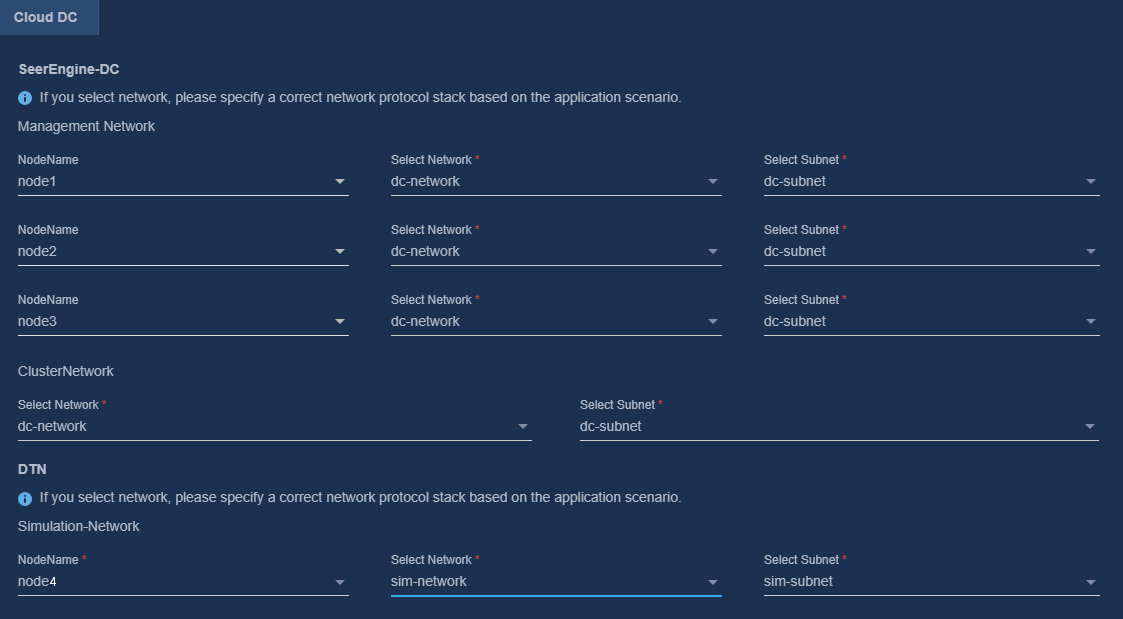Viewport: 1123px width, 619px height.
Task: Open node2 row Select Subnet dropdown
Action: point(931,251)
